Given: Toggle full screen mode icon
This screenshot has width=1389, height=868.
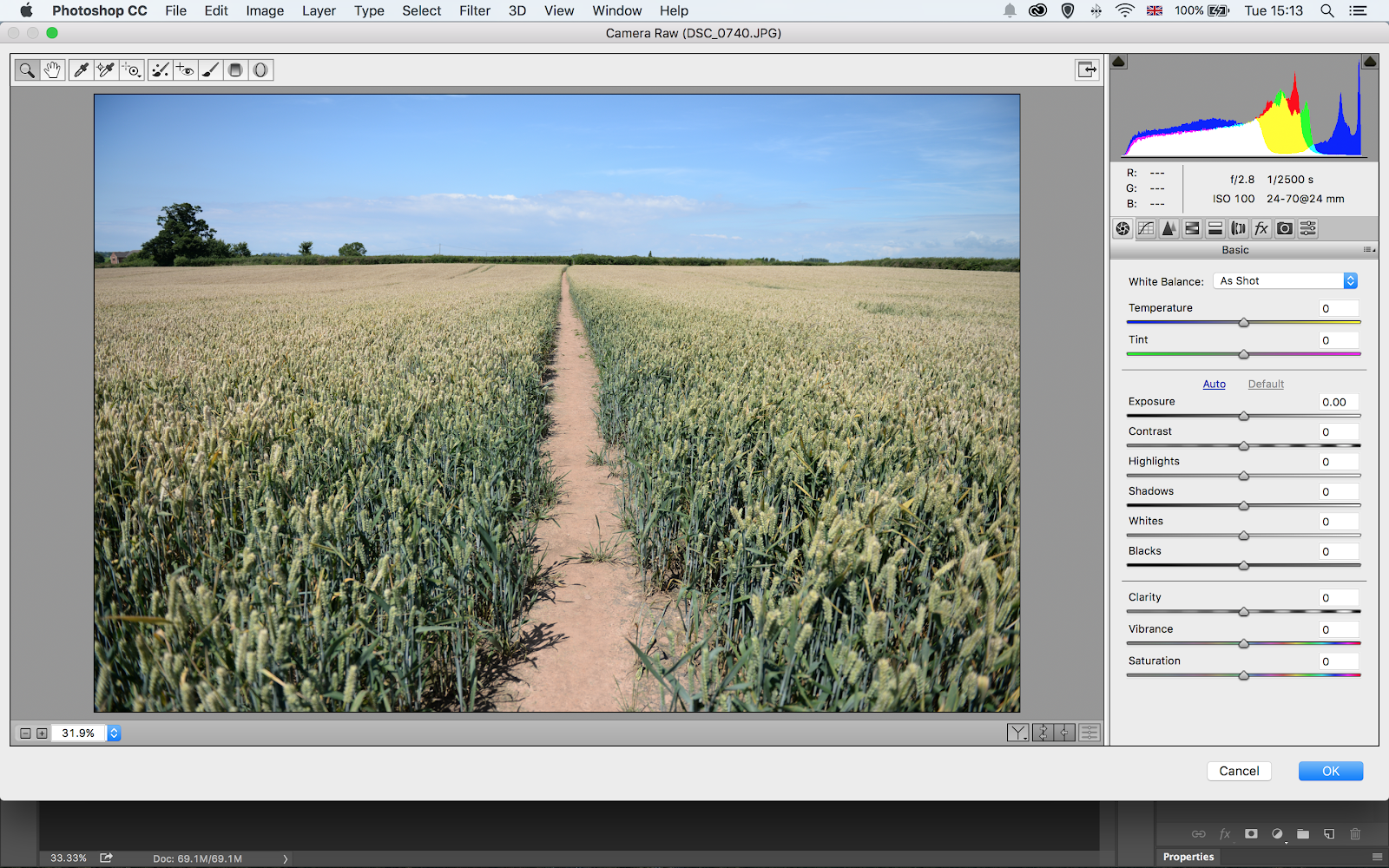Looking at the screenshot, I should point(1087,69).
